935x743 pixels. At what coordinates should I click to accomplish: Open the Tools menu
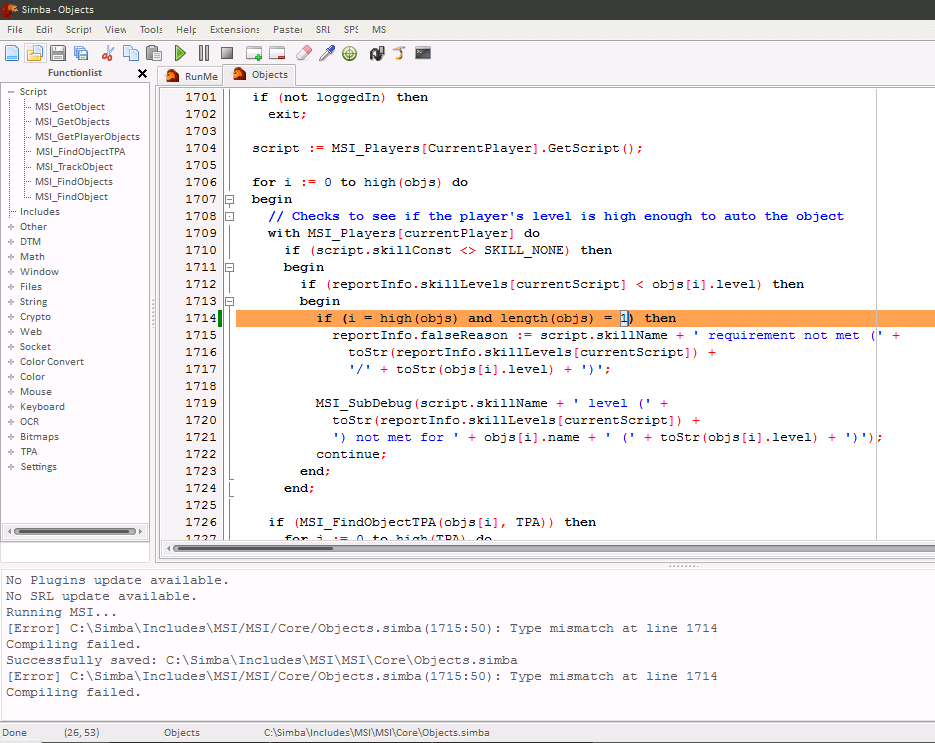151,30
